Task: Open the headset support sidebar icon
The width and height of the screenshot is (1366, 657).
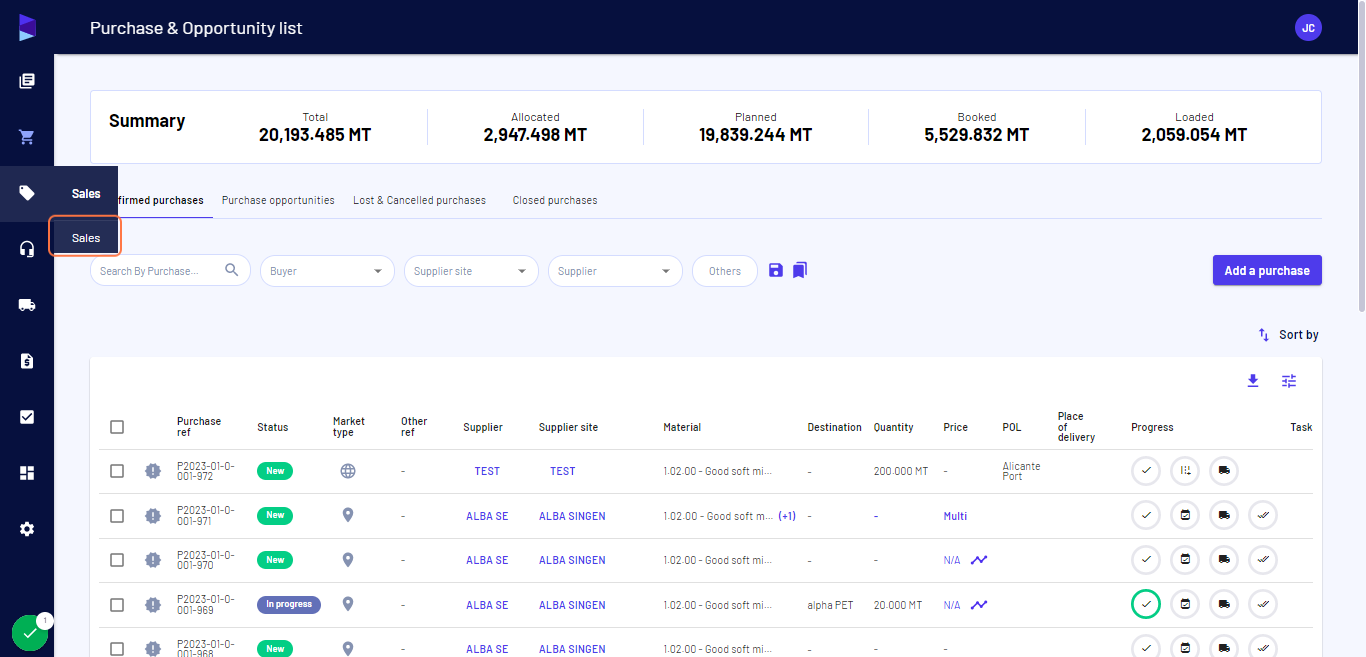Action: point(27,249)
